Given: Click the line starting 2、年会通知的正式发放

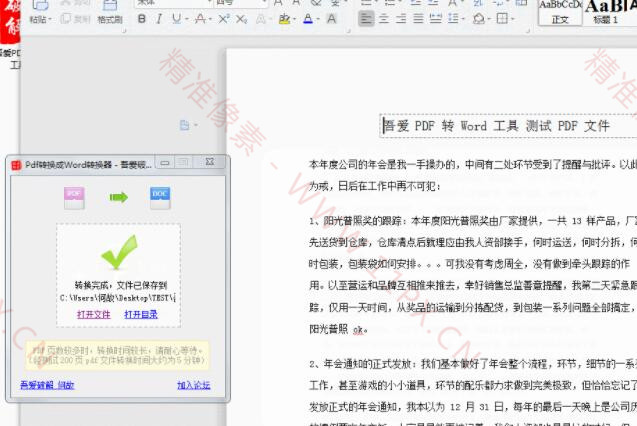Looking at the screenshot, I should (472, 364).
